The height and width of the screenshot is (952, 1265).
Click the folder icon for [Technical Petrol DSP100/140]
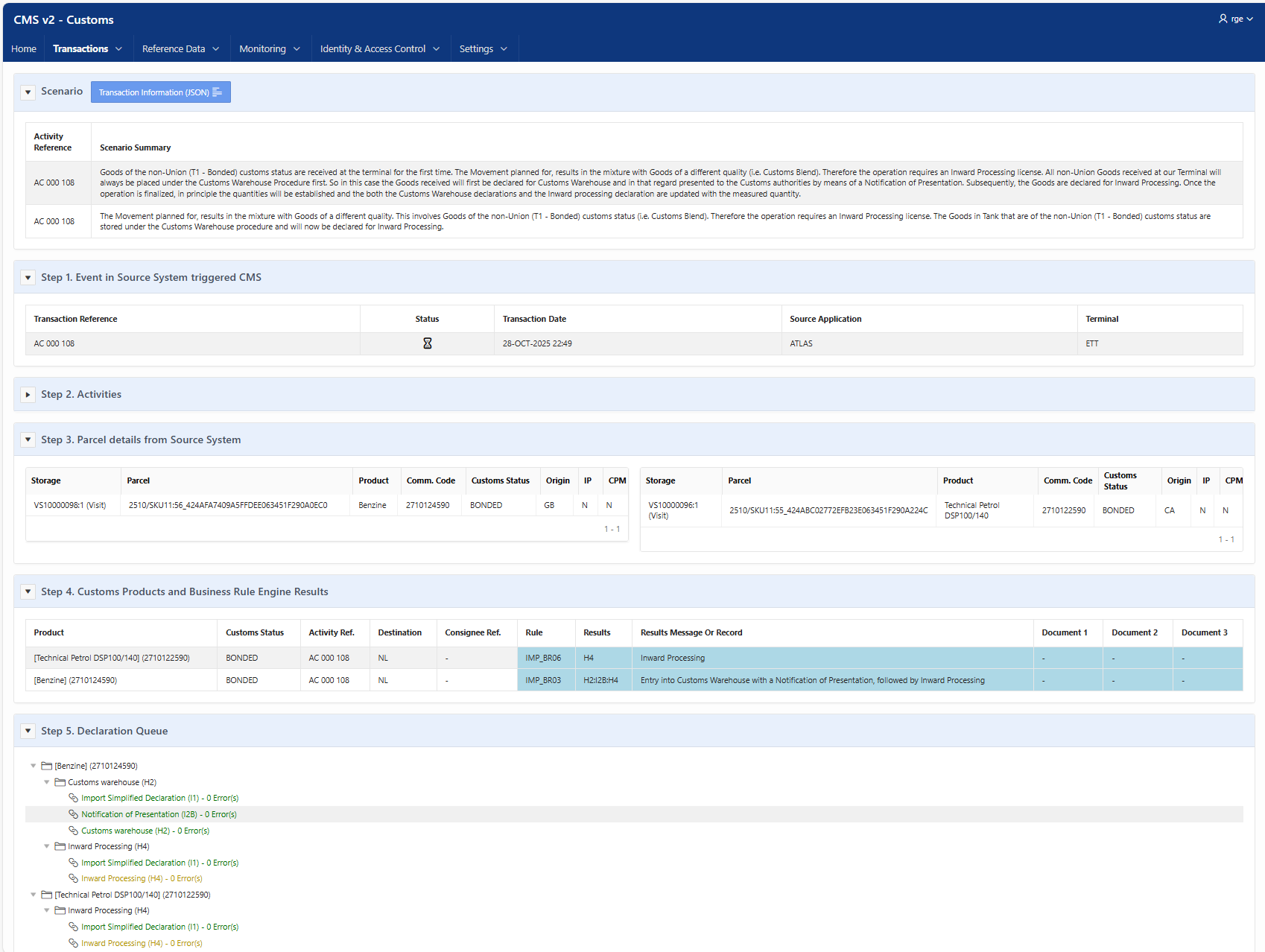click(46, 895)
